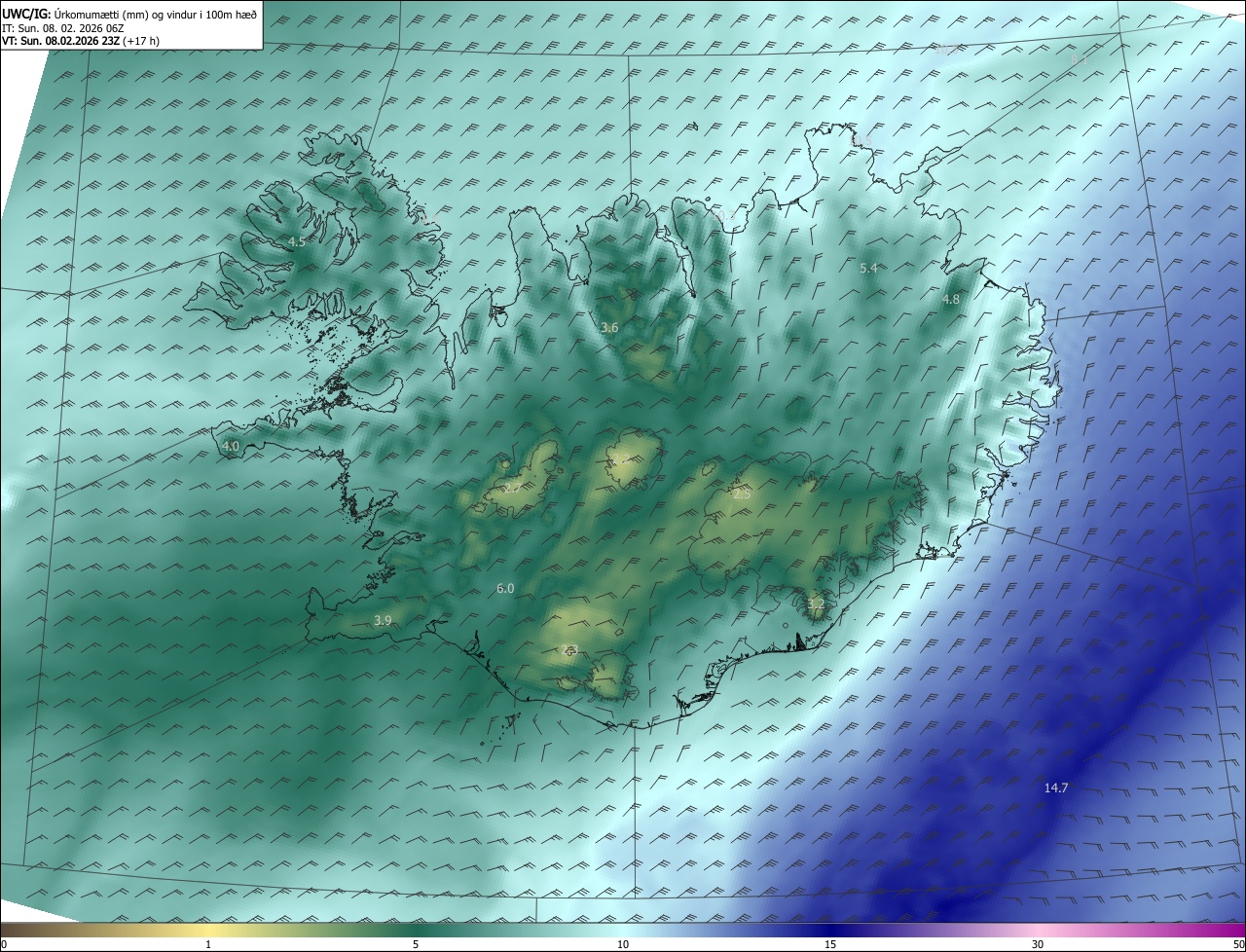Click the 14.7 value over the ocean
This screenshot has width=1246, height=952.
[x=1056, y=788]
